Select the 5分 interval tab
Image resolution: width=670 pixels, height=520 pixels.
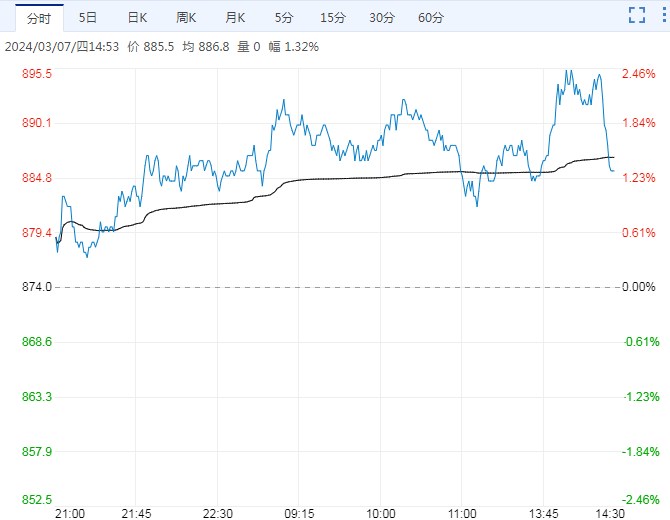pos(284,18)
